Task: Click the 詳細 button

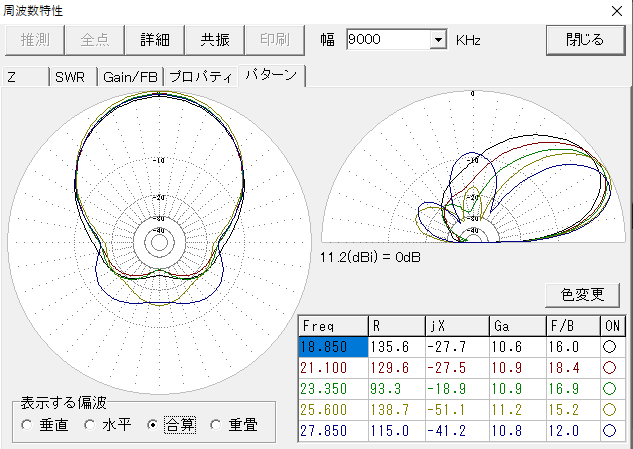Action: point(155,40)
